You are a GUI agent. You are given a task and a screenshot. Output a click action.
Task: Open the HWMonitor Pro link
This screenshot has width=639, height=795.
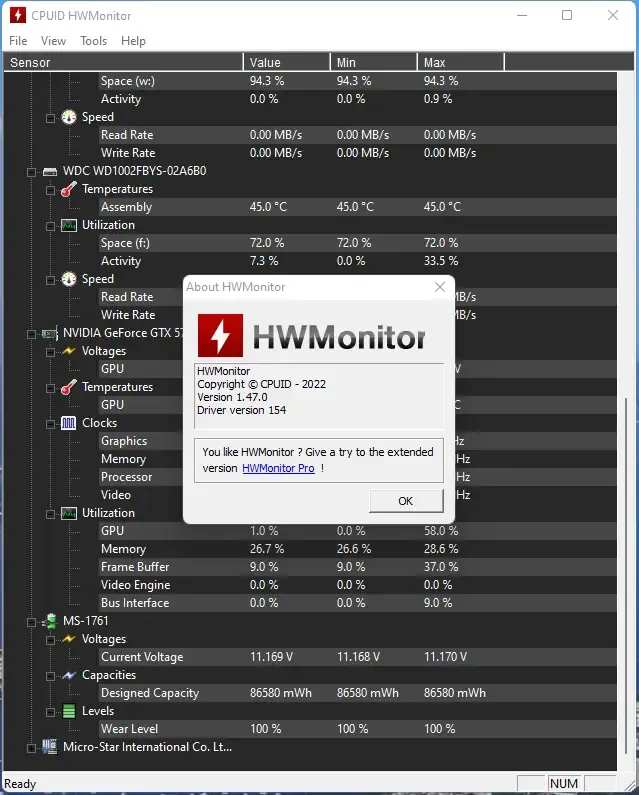278,468
